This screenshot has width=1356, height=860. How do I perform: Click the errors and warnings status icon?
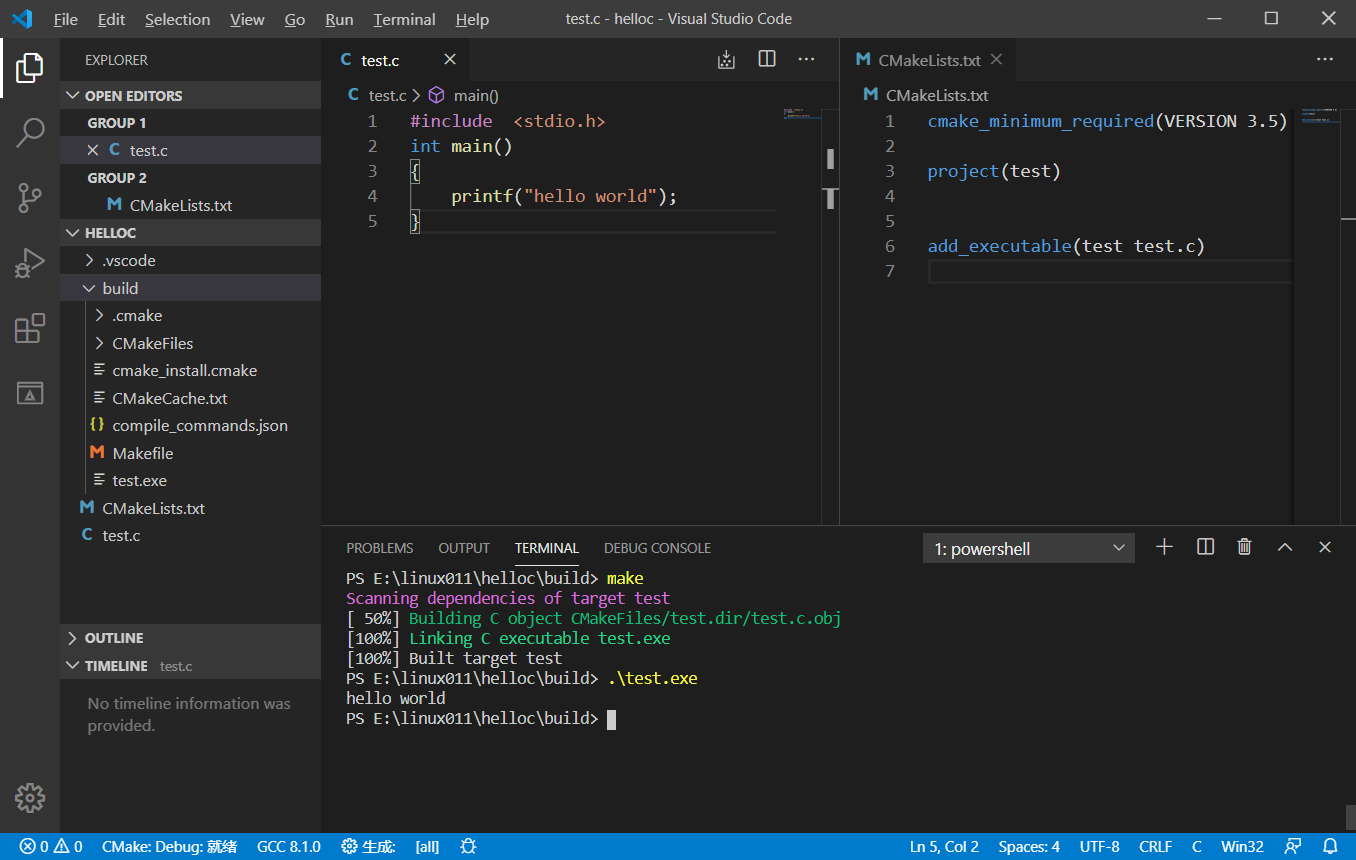50,846
